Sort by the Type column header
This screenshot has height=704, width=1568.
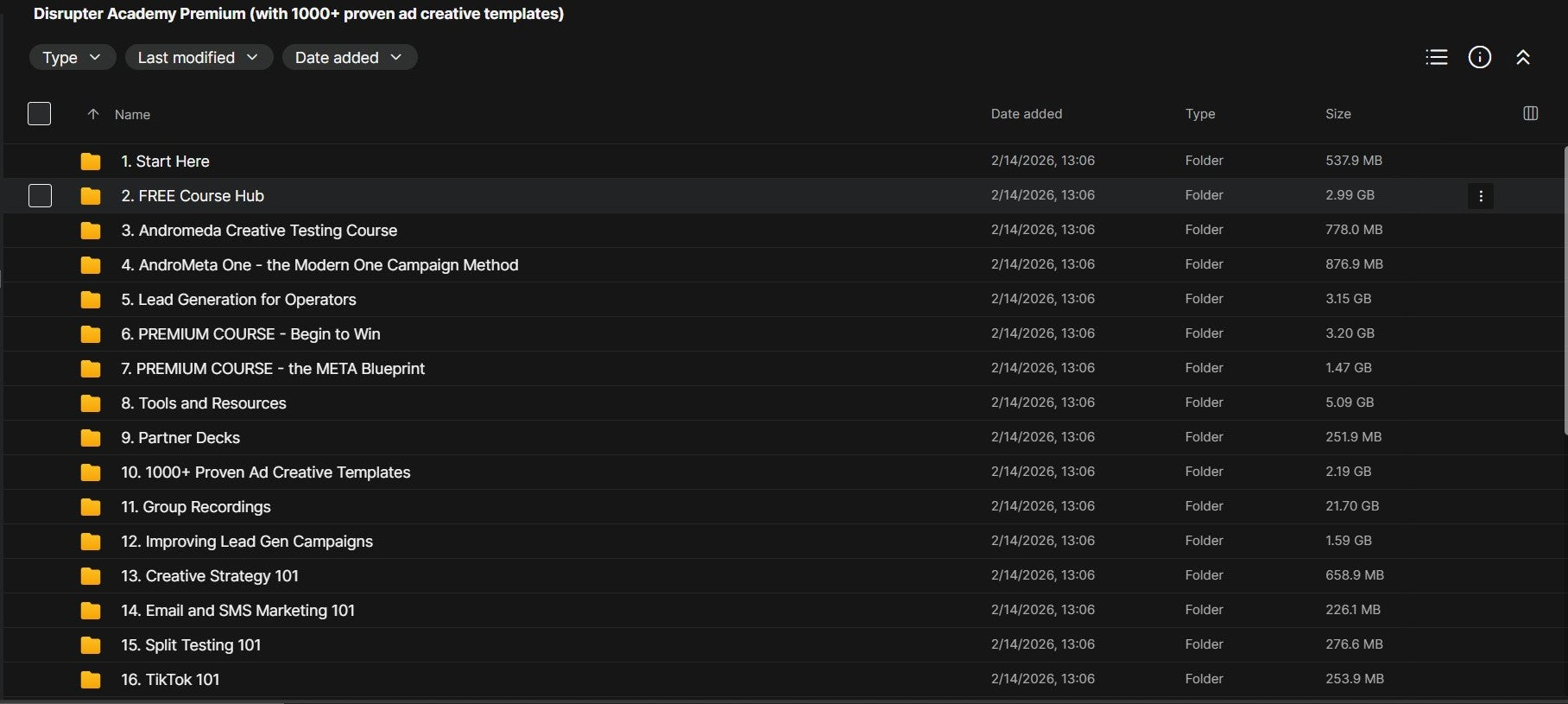coord(1200,114)
